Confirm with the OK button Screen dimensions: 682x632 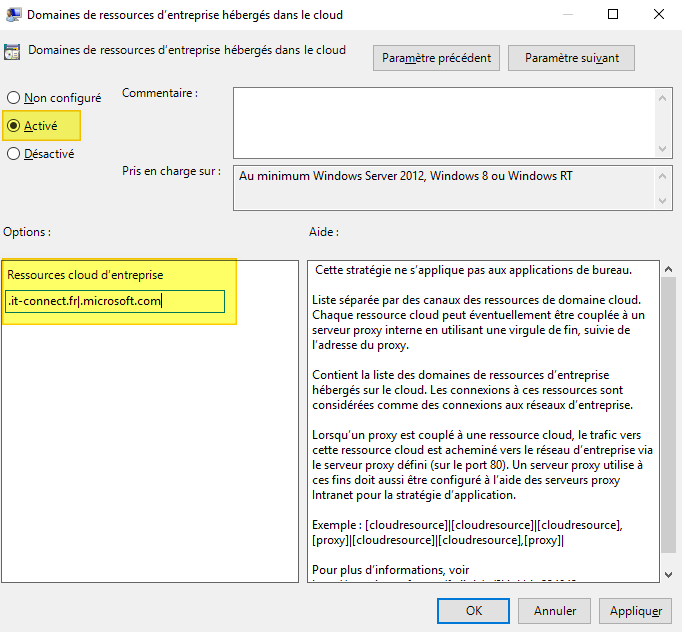point(473,610)
